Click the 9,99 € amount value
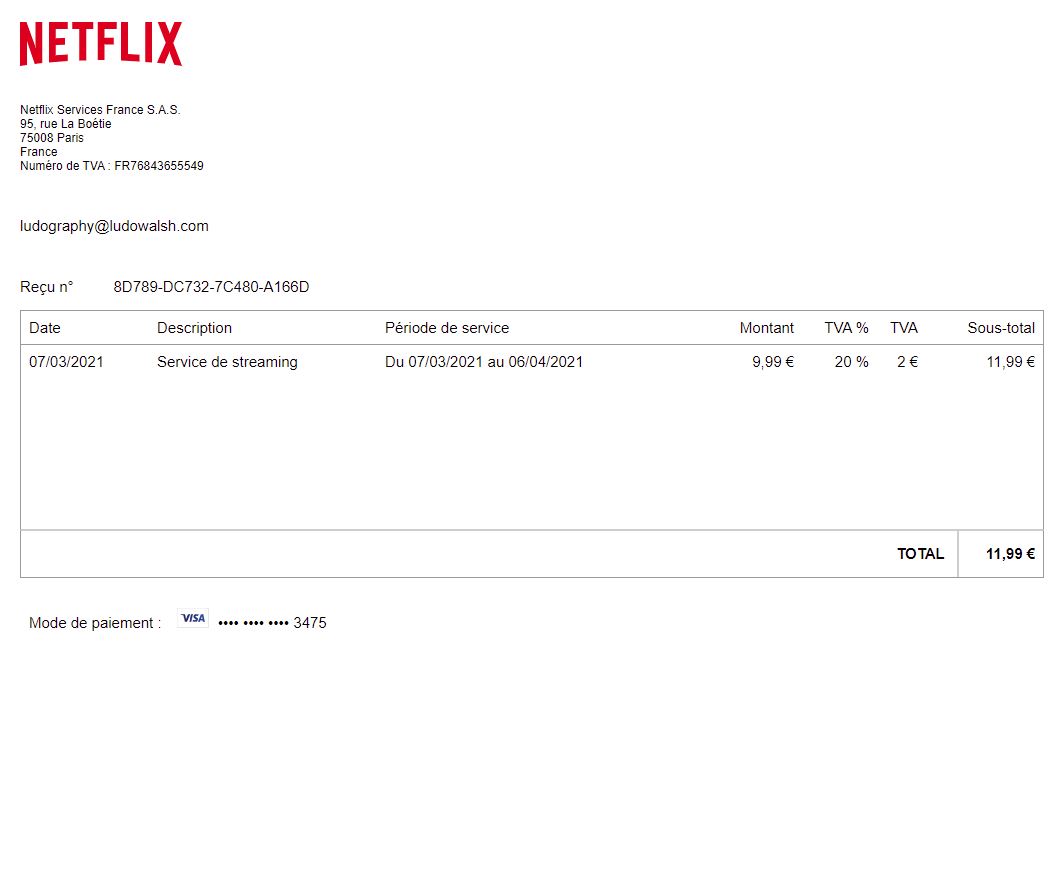Image resolution: width=1060 pixels, height=879 pixels. pos(772,362)
